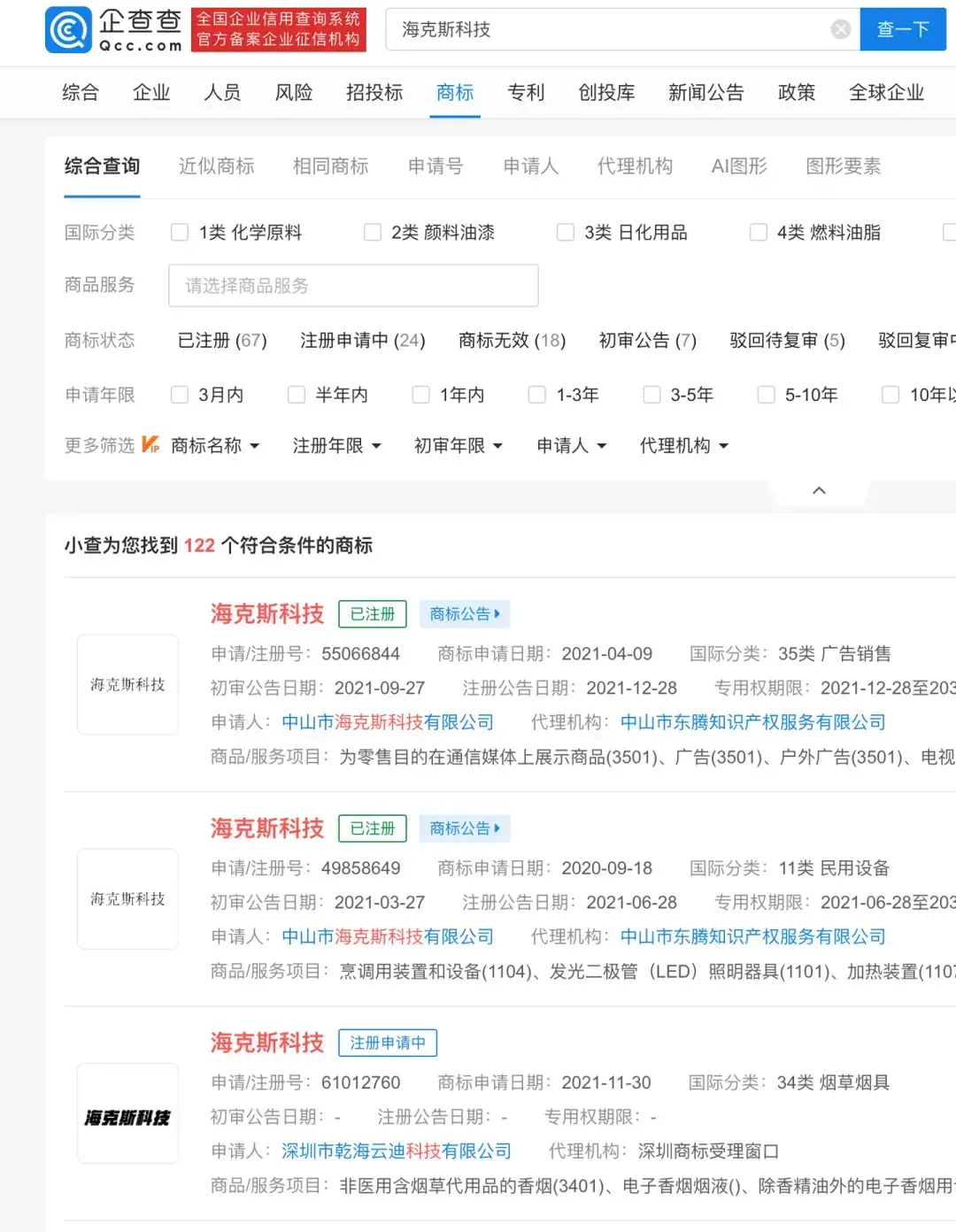Filter results by 已注册 (67) status
The height and width of the screenshot is (1232, 956).
(x=220, y=341)
